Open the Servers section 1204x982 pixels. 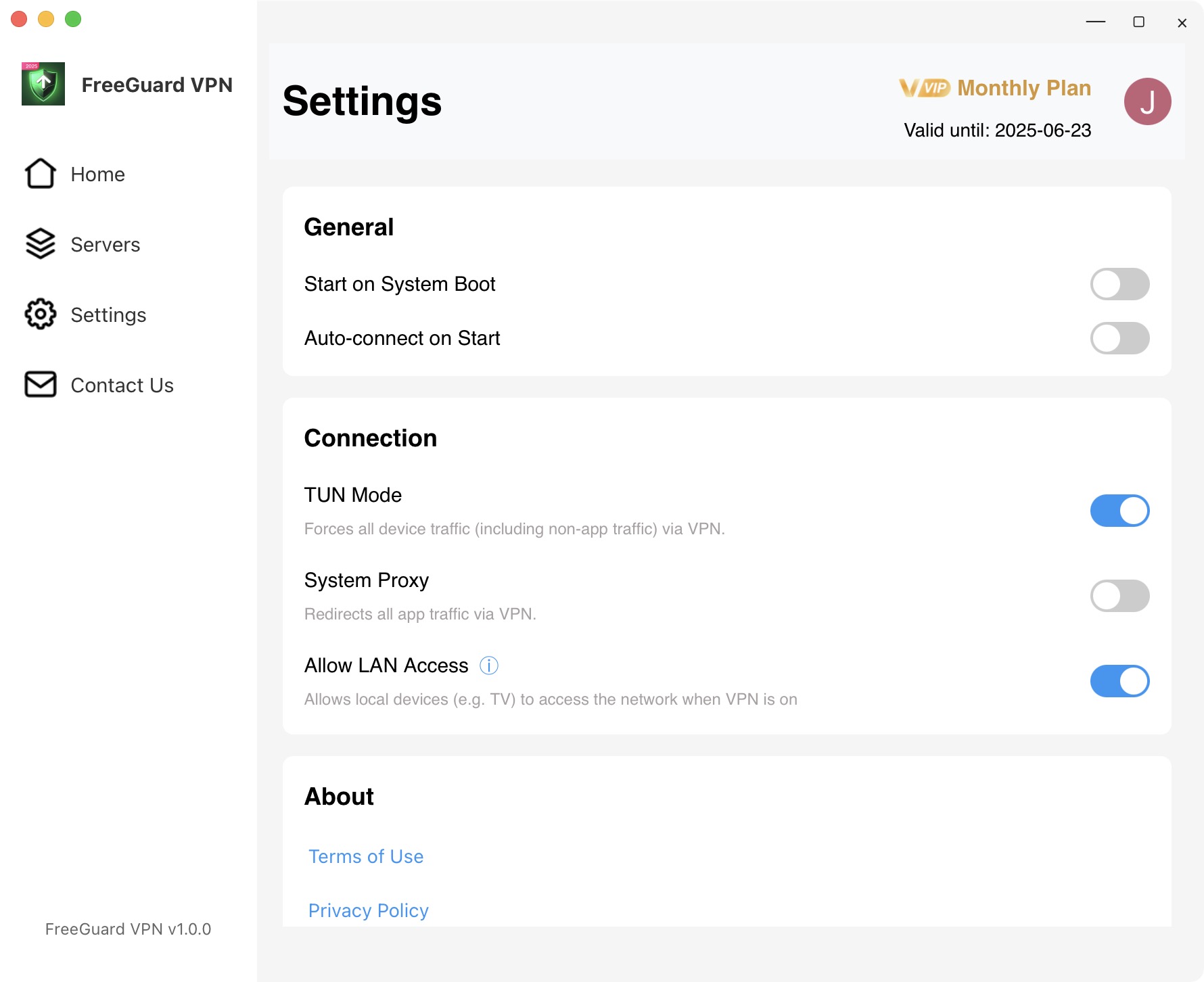coord(106,244)
